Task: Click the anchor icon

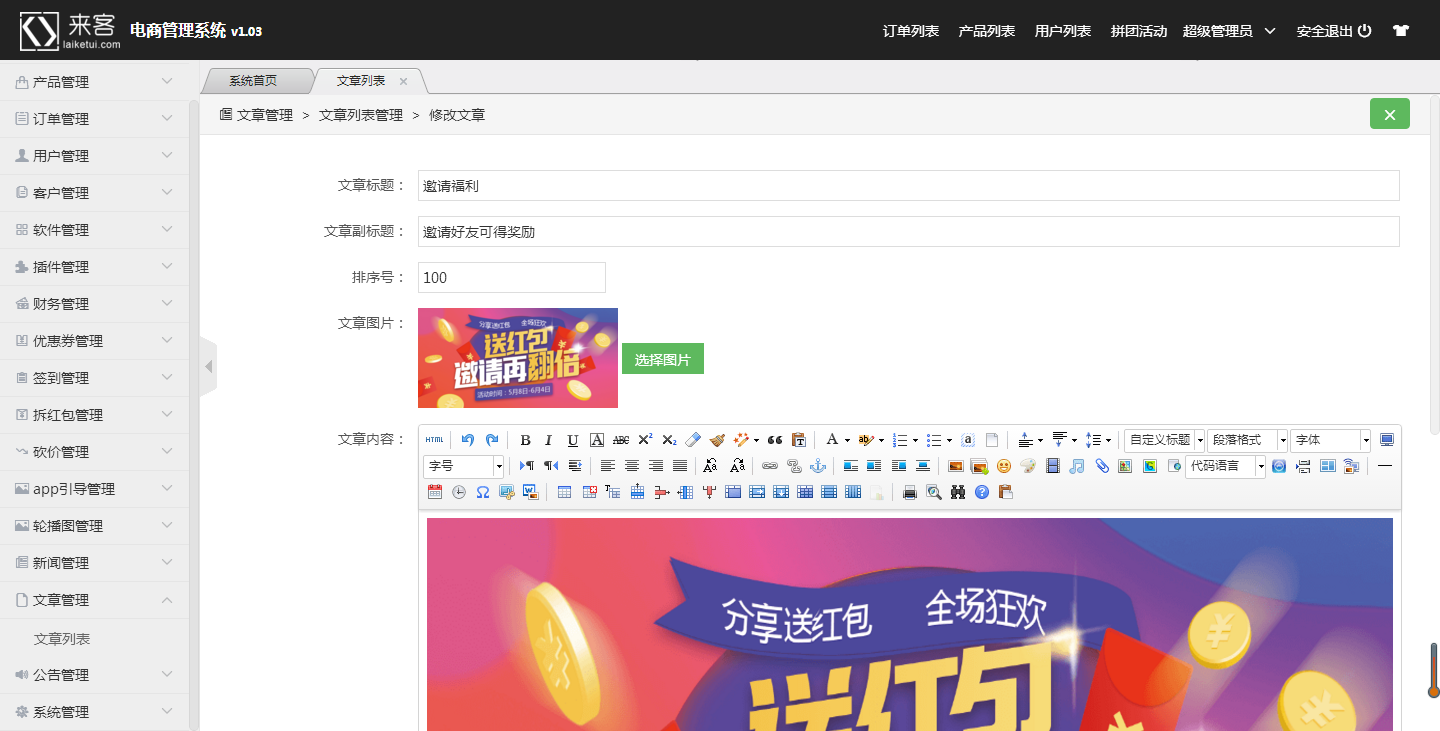Action: (x=818, y=466)
